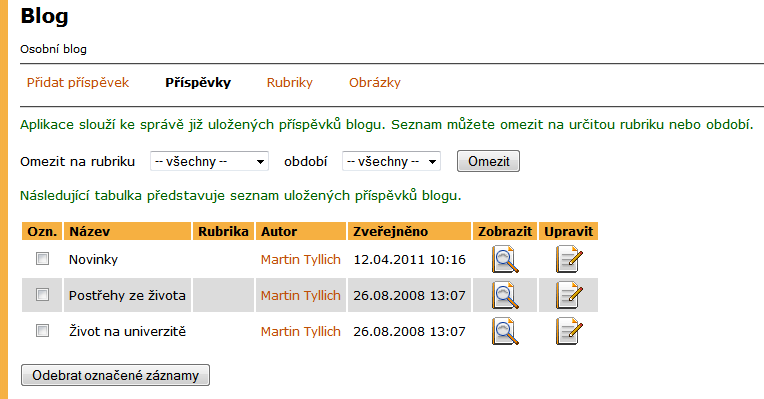764x399 pixels.
Task: Open author link in Postřehy ze života row
Action: tap(301, 296)
